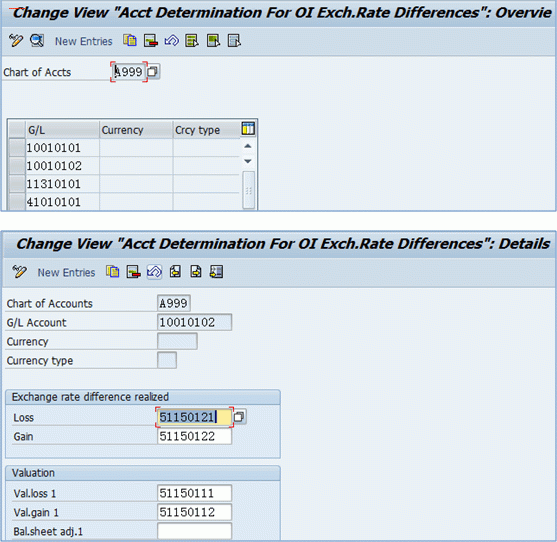Select the row marker for G/L 11310101
Screen dimensions: 557x542
click(17, 184)
